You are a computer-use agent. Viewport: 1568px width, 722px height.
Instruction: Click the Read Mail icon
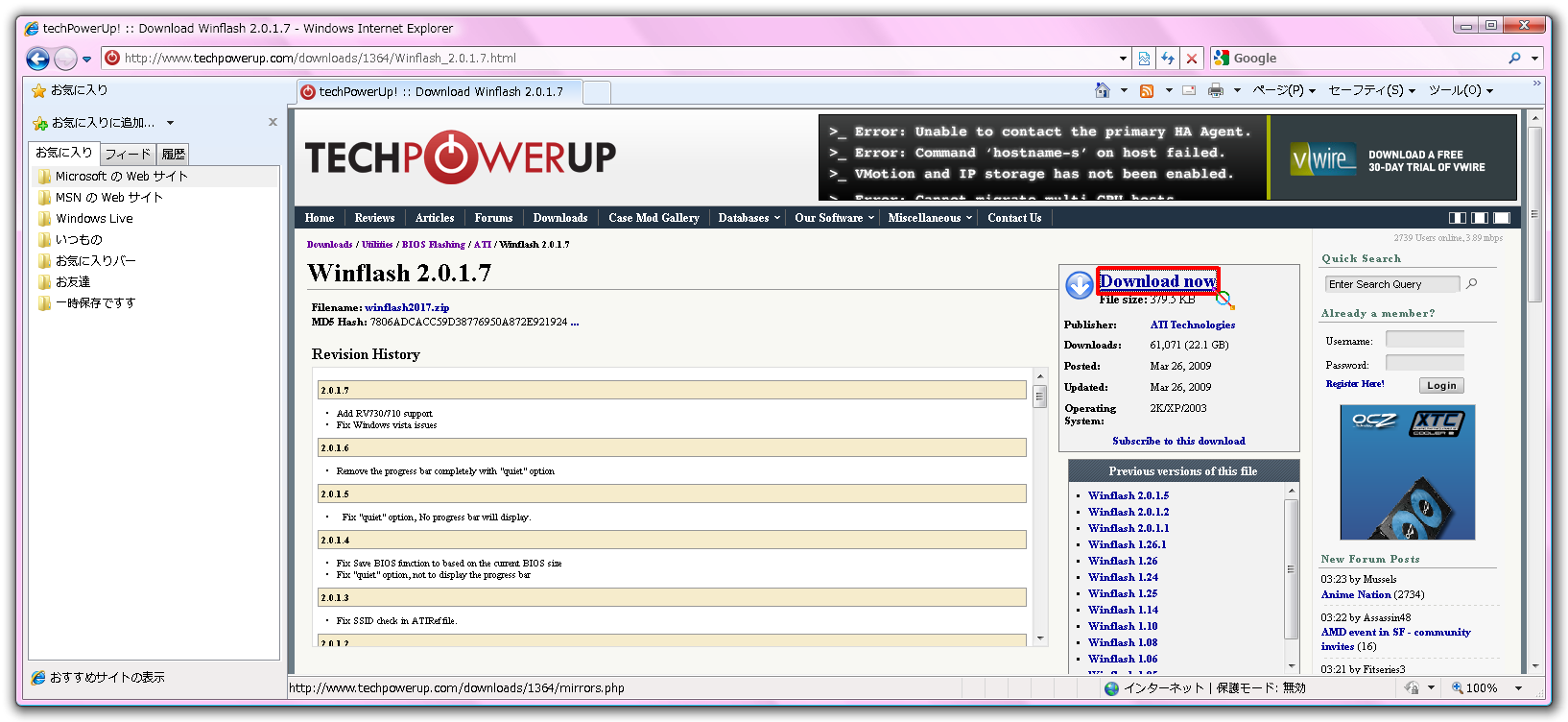(x=1189, y=90)
